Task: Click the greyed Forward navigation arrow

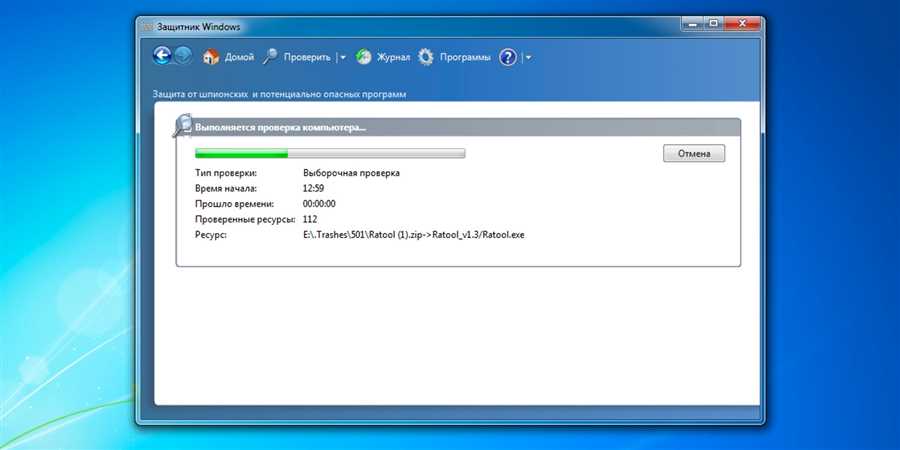Action: tap(183, 56)
